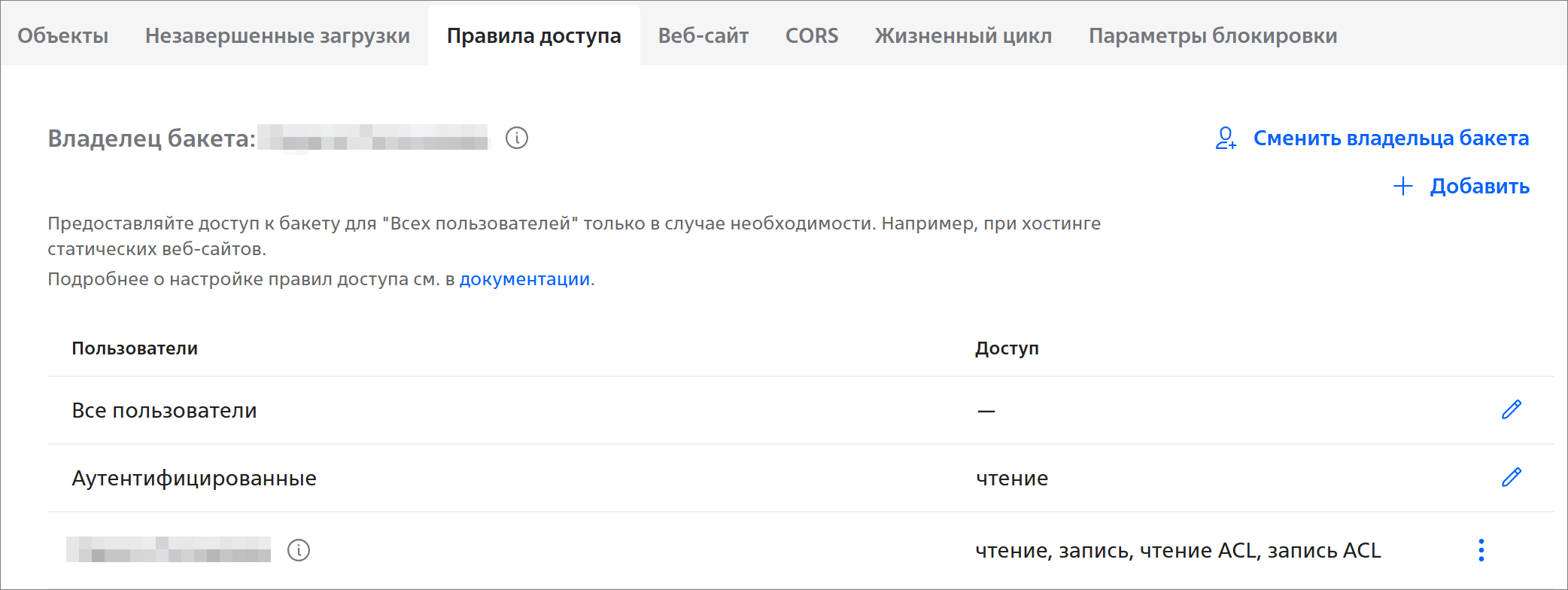Click info icon beside blurred user name
Image resolution: width=1568 pixels, height=590 pixels.
click(299, 550)
